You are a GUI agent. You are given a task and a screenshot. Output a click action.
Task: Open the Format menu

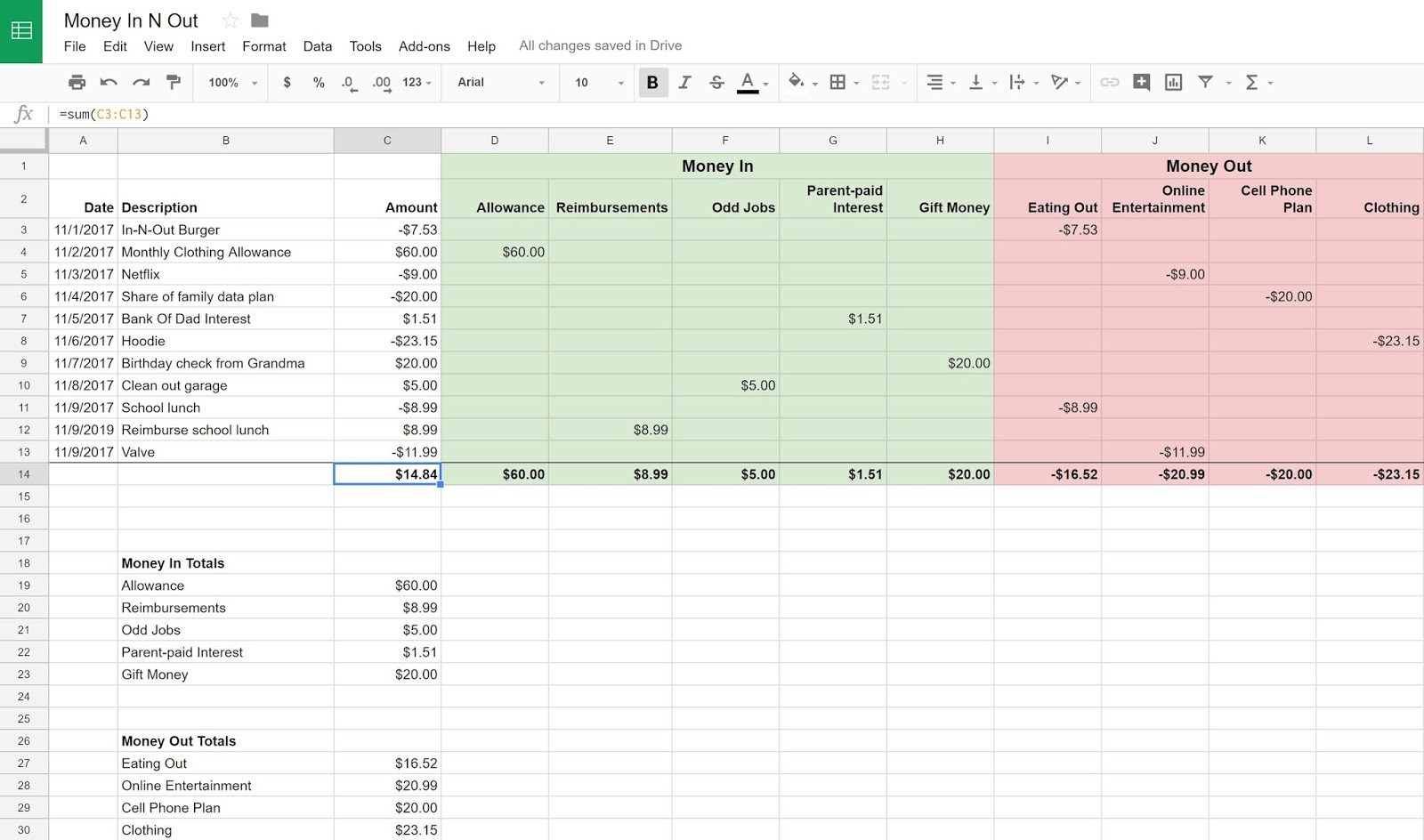click(264, 46)
